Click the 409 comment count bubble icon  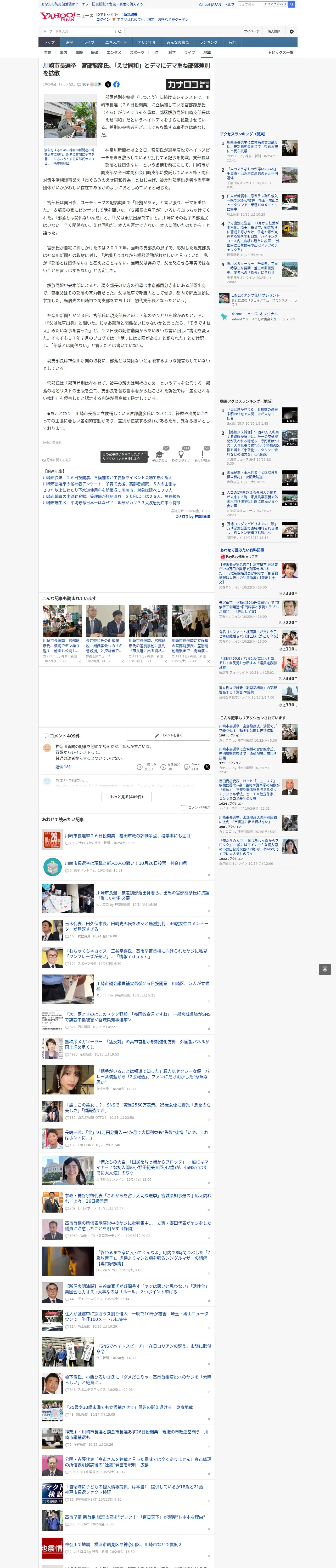79,85
